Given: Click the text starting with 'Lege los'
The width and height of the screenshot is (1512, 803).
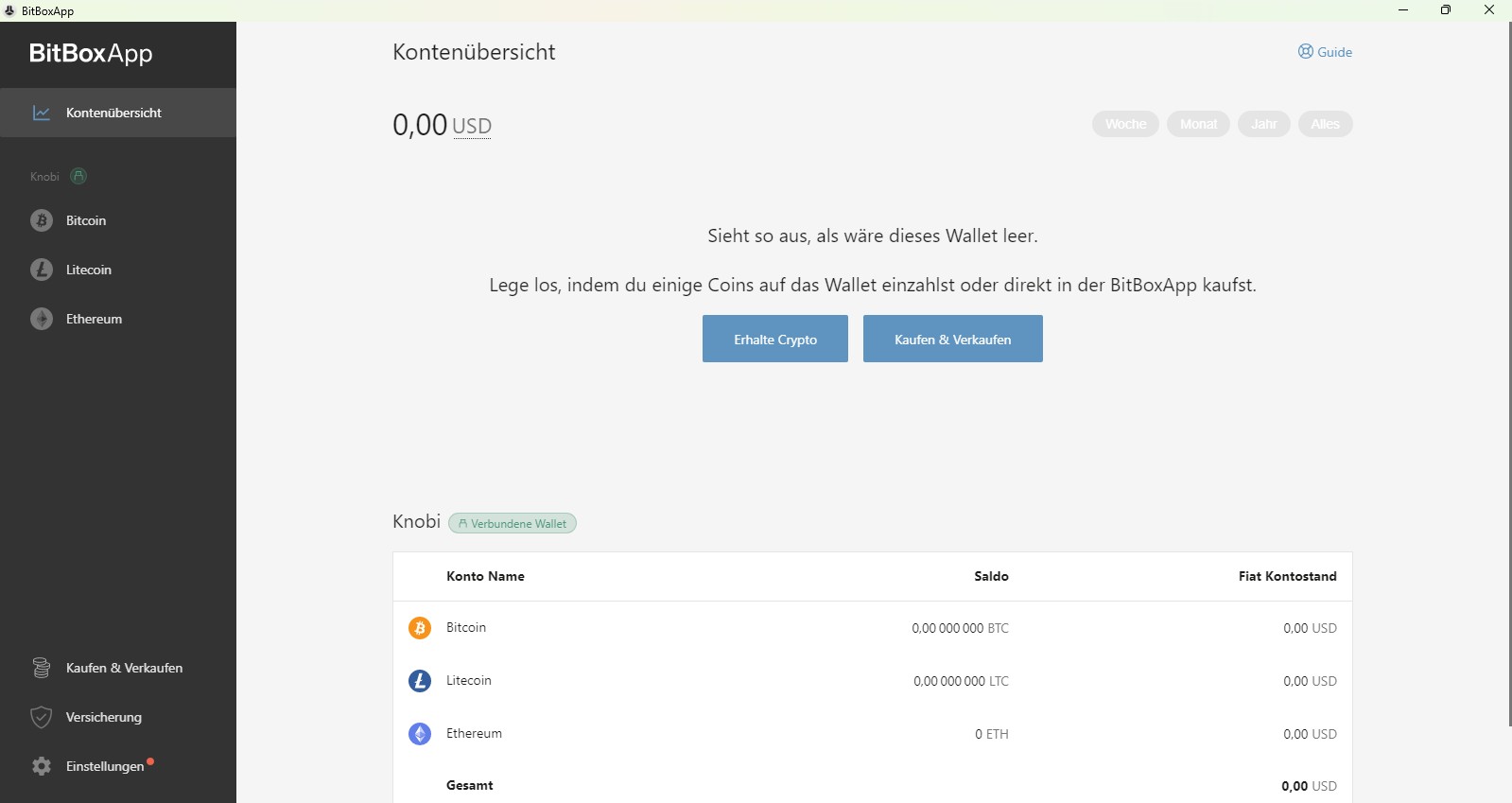Looking at the screenshot, I should 873,285.
